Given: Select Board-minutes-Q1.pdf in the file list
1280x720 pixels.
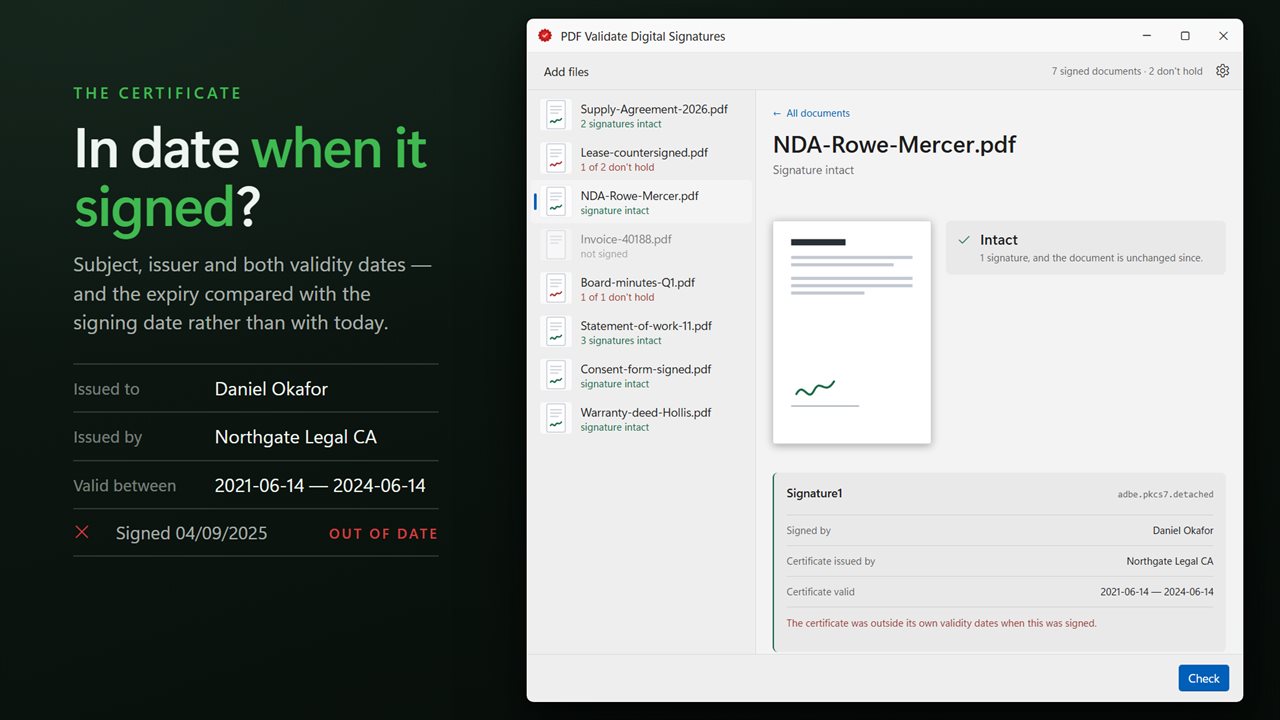Looking at the screenshot, I should 642,288.
